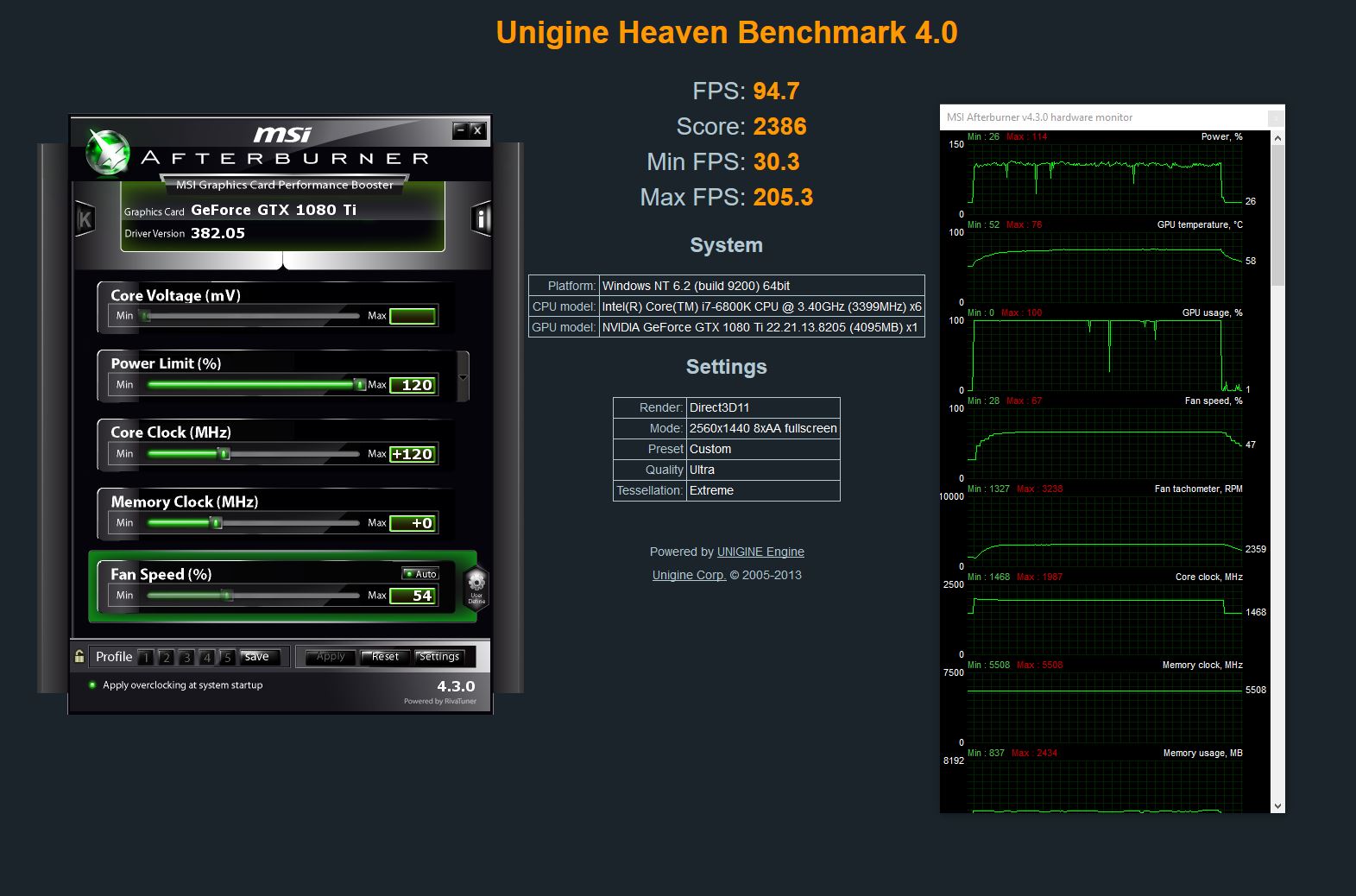Click the Fan speed, % graph
Screen dimensions: 1356x896
[x=1105, y=443]
